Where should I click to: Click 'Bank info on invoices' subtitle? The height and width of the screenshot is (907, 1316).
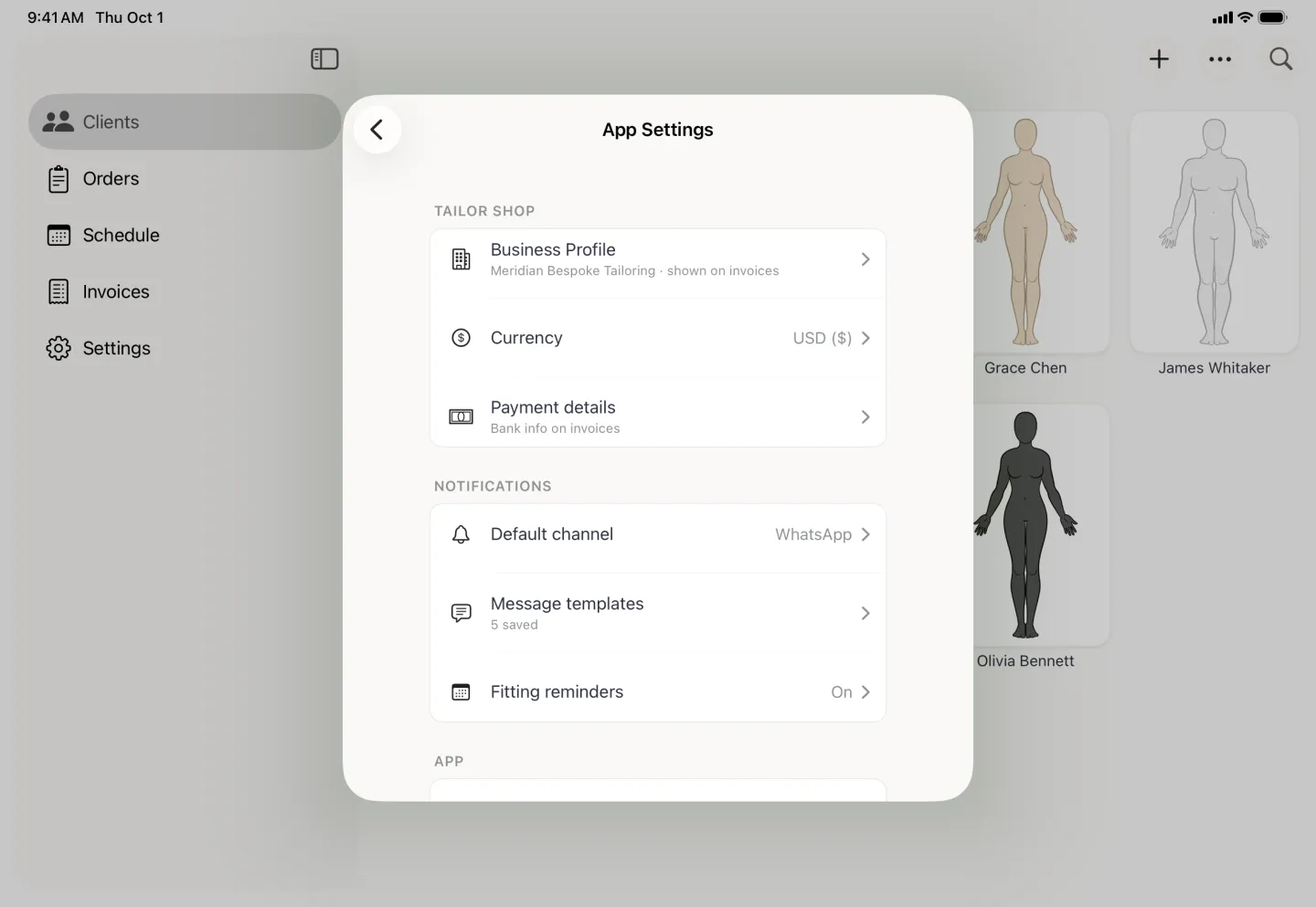(x=555, y=428)
